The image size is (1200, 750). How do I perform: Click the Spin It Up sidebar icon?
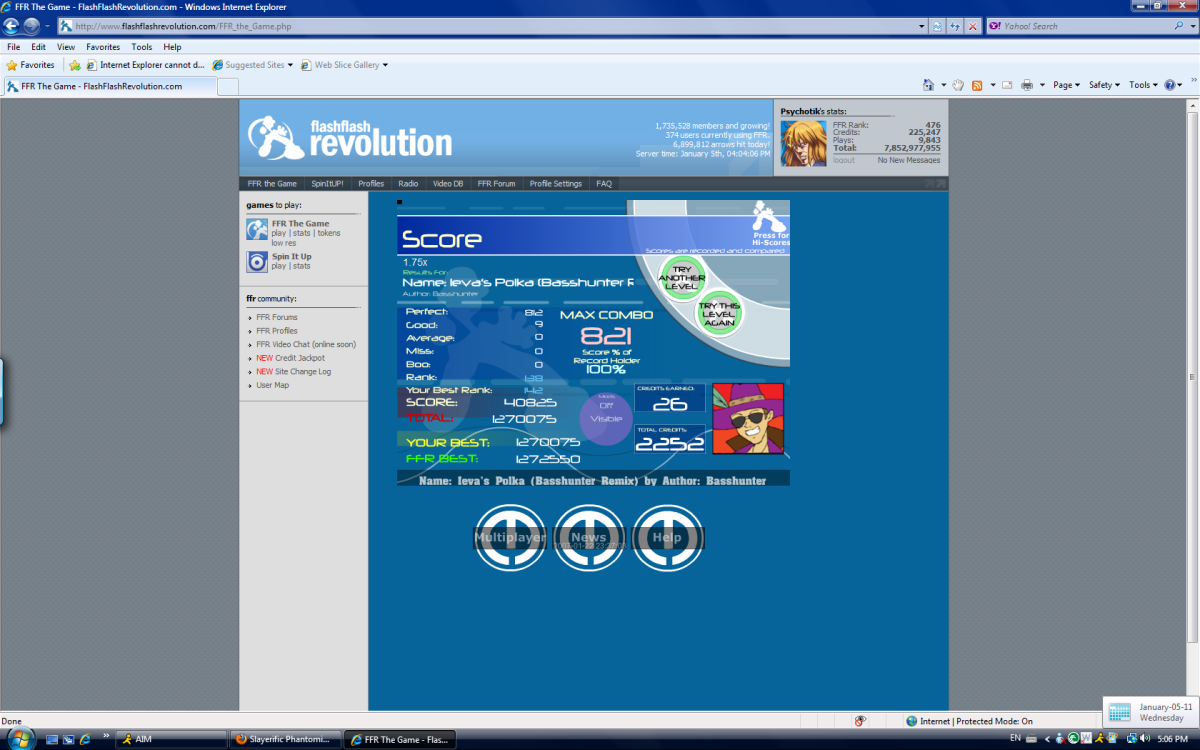(257, 262)
